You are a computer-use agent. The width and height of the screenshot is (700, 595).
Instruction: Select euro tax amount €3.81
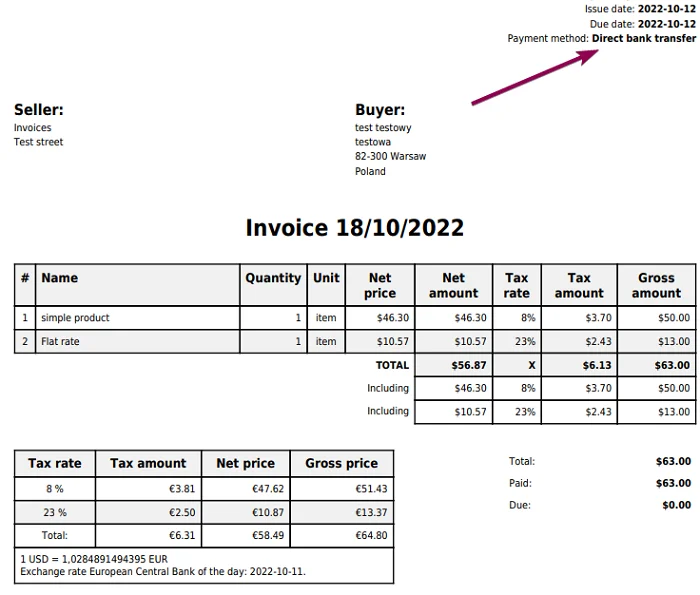pos(182,489)
